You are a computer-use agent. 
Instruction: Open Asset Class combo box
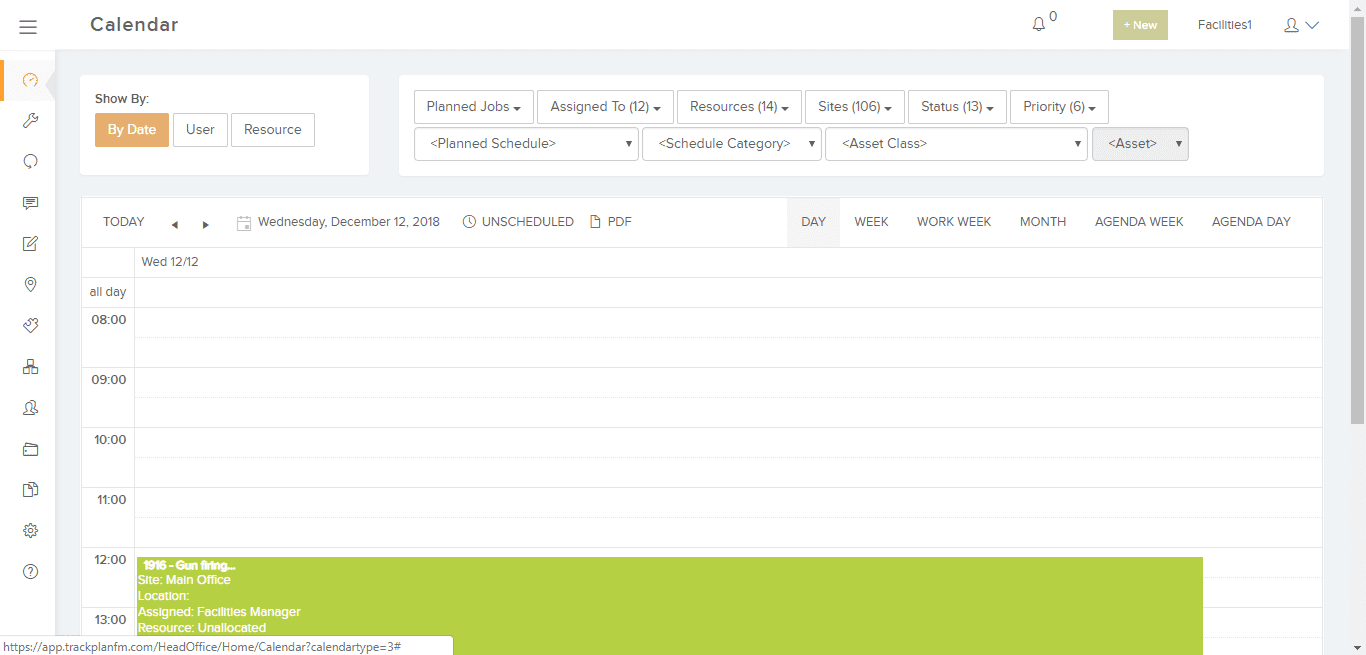pyautogui.click(x=956, y=144)
